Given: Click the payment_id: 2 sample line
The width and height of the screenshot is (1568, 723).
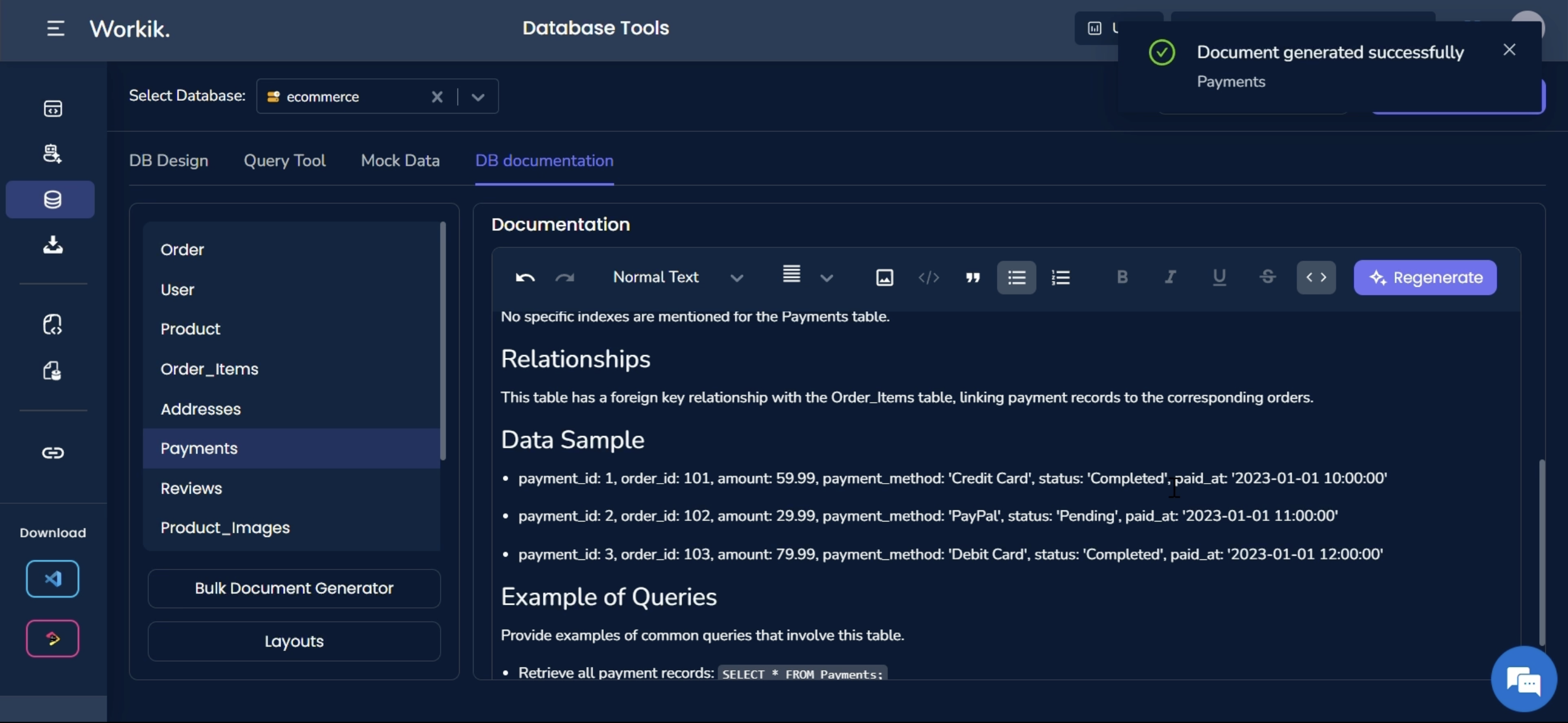Looking at the screenshot, I should point(927,516).
